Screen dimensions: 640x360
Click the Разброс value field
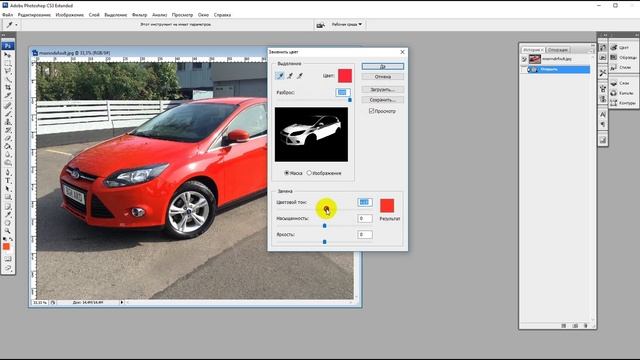[x=342, y=92]
